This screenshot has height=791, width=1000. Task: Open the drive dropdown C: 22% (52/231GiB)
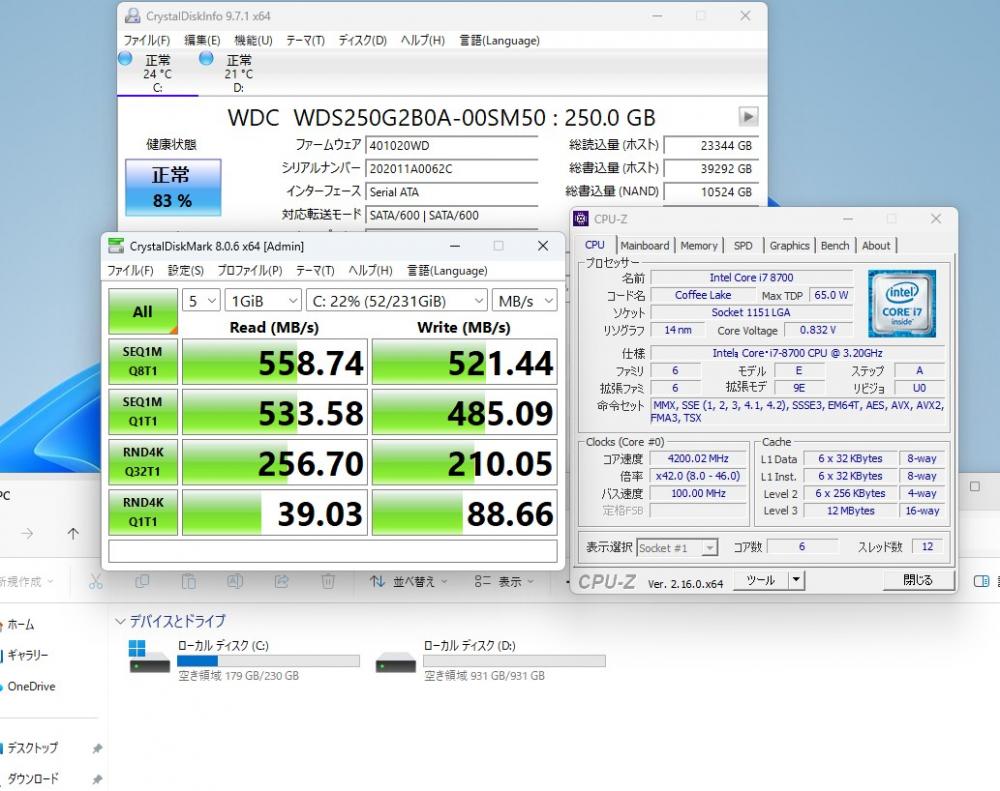click(x=397, y=300)
